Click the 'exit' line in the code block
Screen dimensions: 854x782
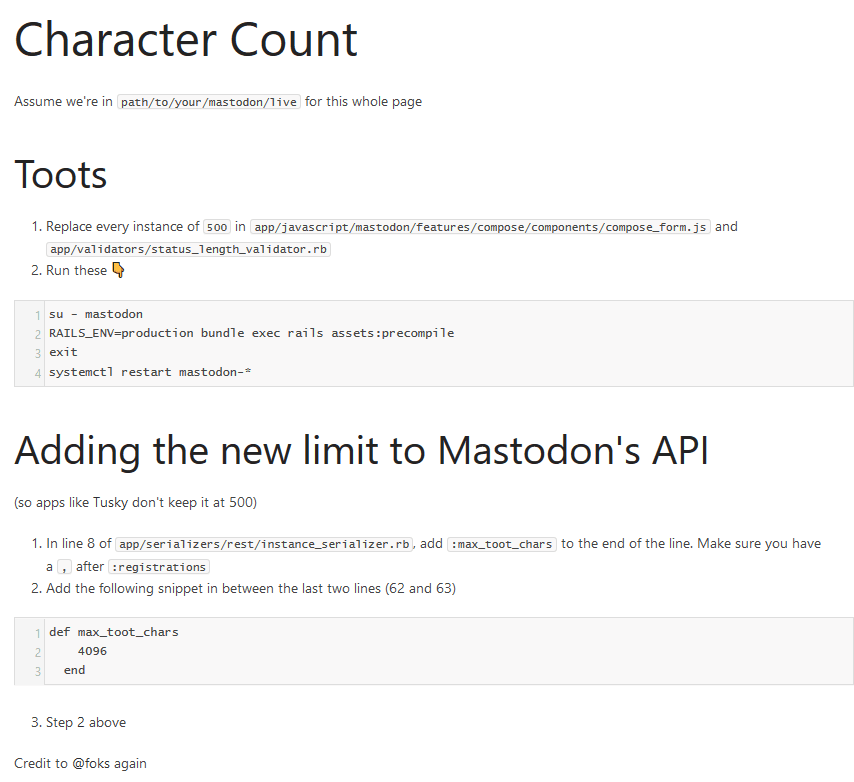pyautogui.click(x=63, y=352)
